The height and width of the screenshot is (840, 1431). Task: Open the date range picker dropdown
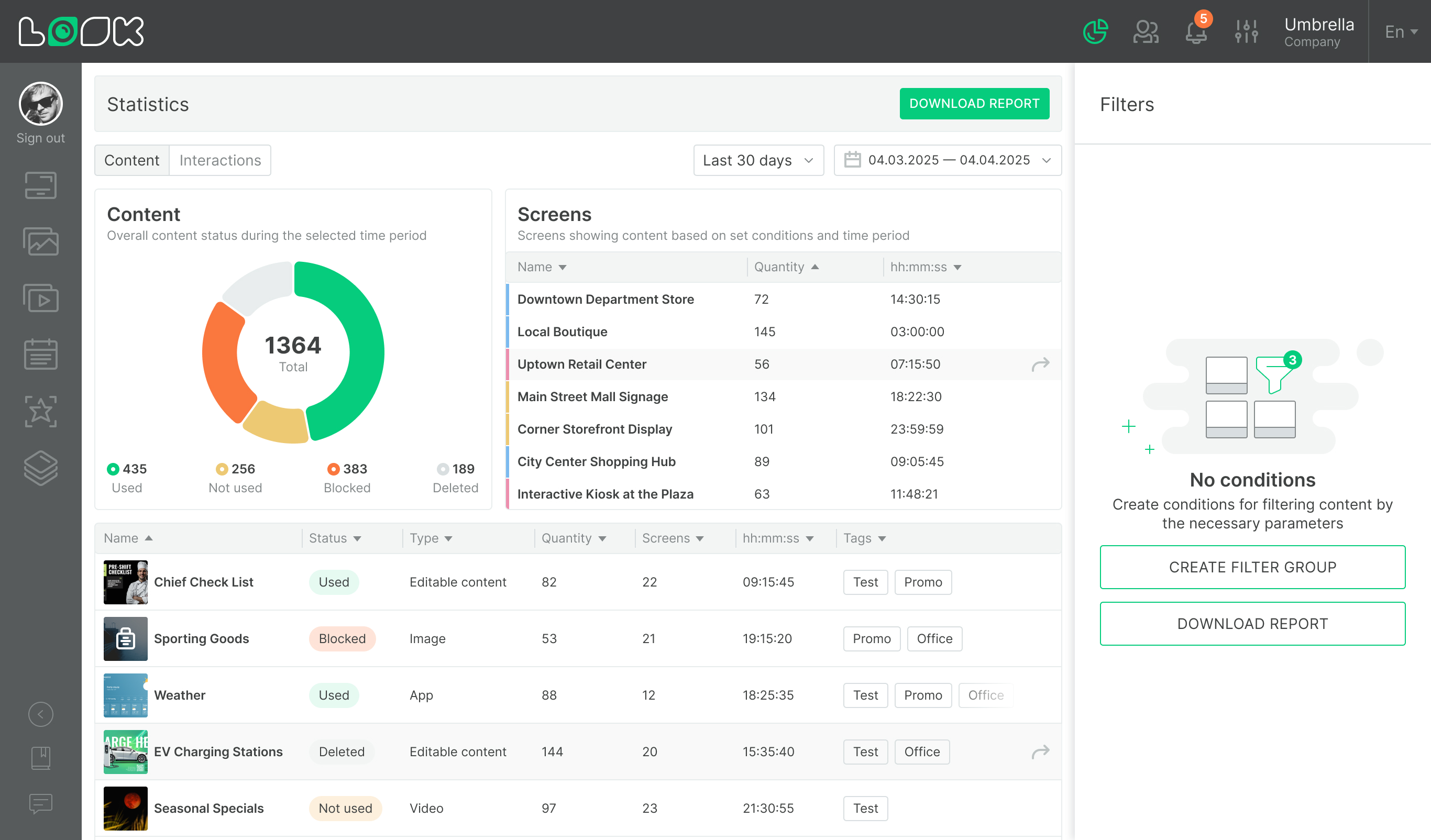point(947,161)
